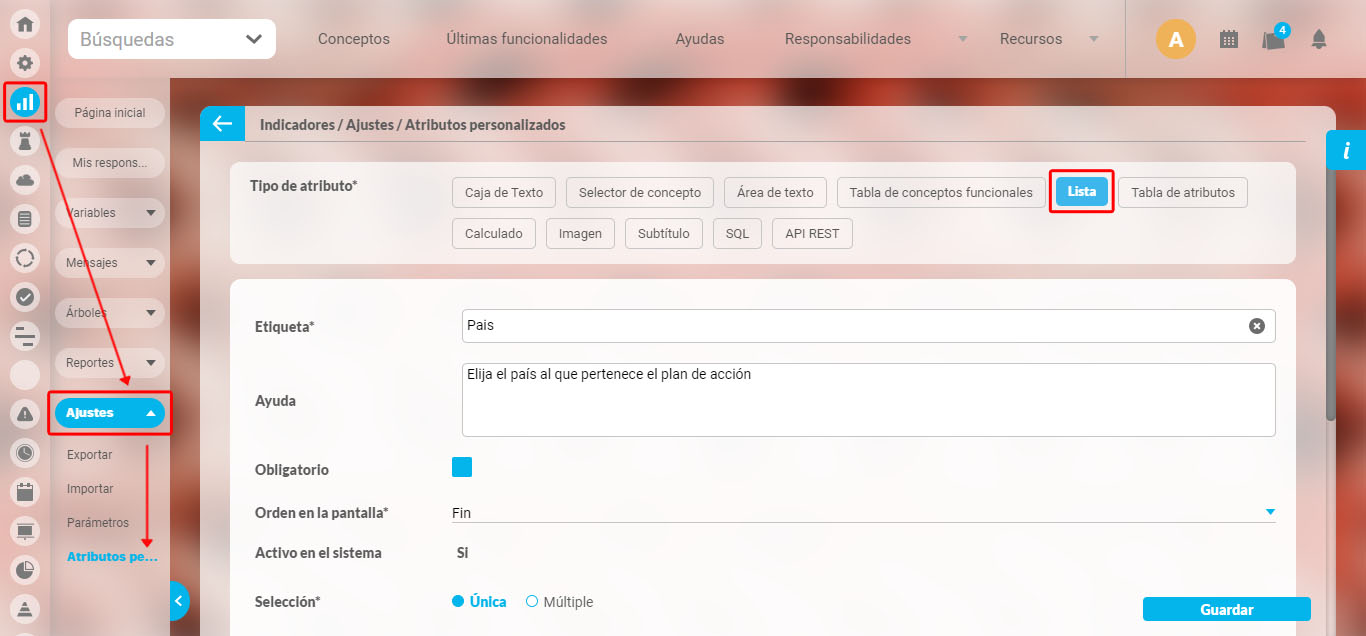The height and width of the screenshot is (636, 1366).
Task: Click the back arrow button
Action: 222,124
